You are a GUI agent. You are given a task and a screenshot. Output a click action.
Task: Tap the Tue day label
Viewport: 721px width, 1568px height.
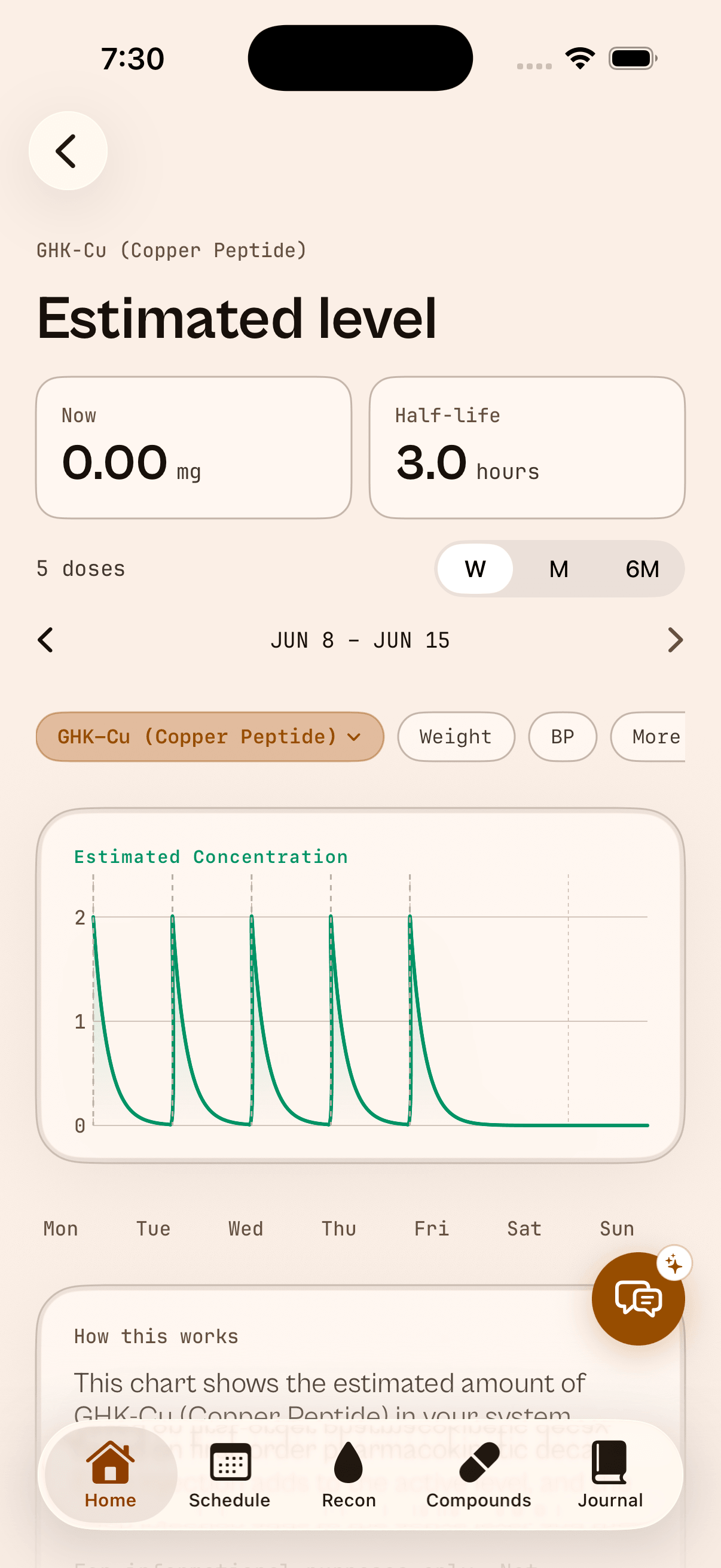point(153,1228)
